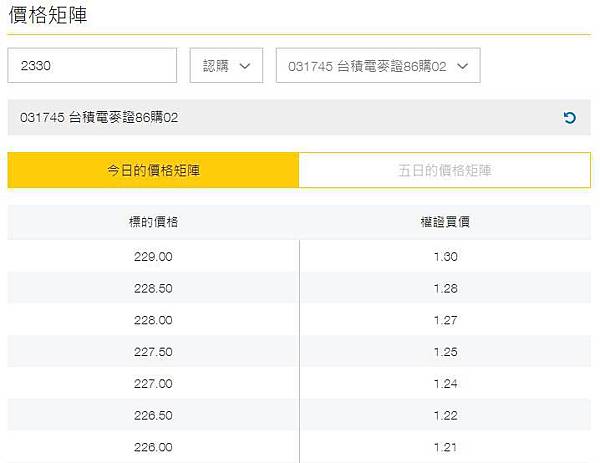Switch to the 今日的價格矩陣 tab
This screenshot has width=600, height=463.
point(153,170)
